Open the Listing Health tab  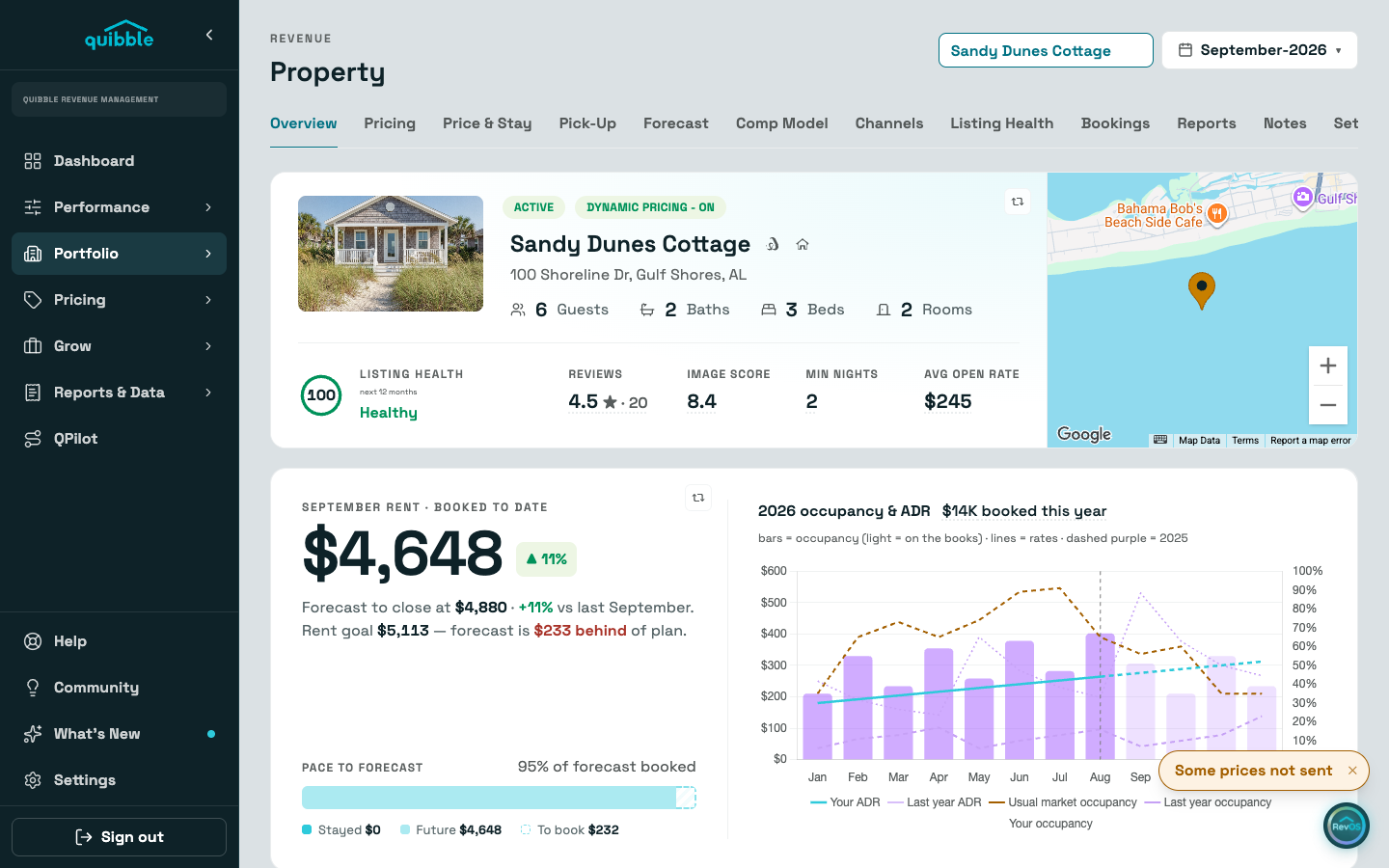(1002, 123)
